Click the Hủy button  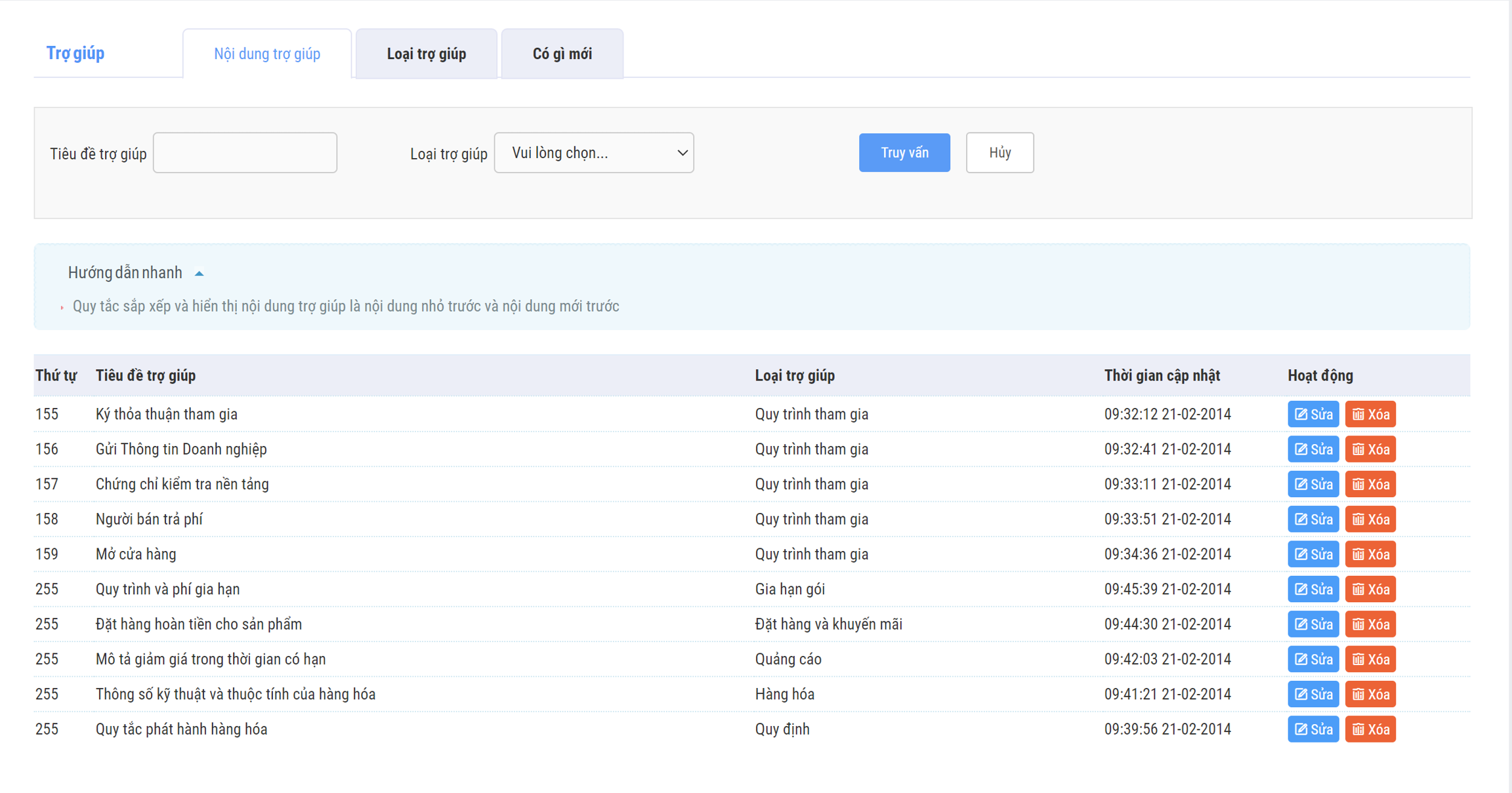point(999,153)
